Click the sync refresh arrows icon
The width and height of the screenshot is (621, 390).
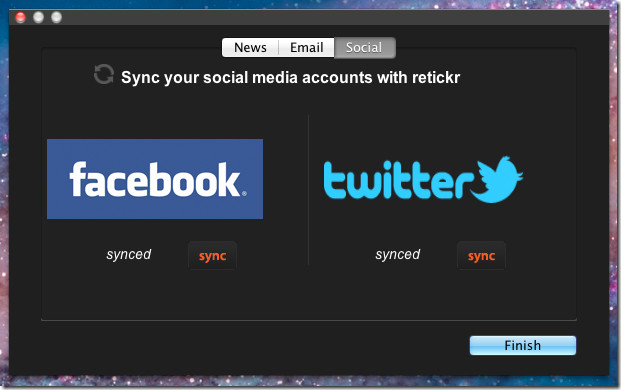click(104, 74)
